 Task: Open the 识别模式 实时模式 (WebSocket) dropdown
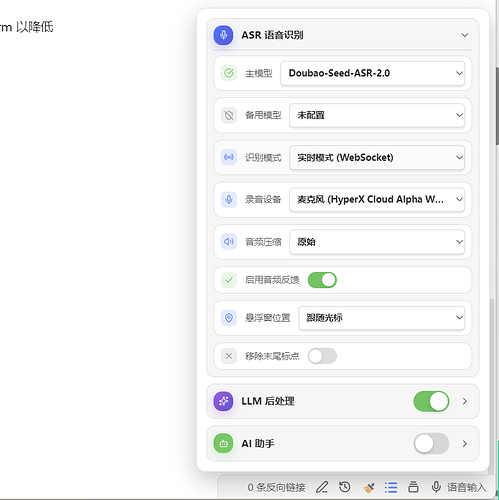(x=377, y=157)
